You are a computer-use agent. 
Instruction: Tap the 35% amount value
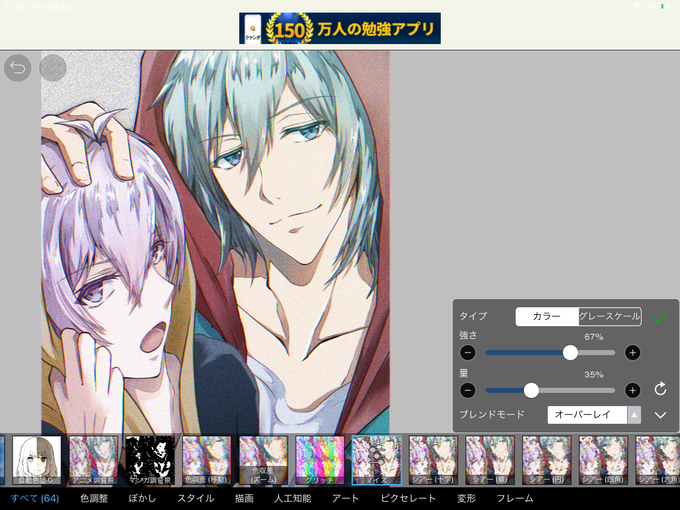pyautogui.click(x=594, y=375)
